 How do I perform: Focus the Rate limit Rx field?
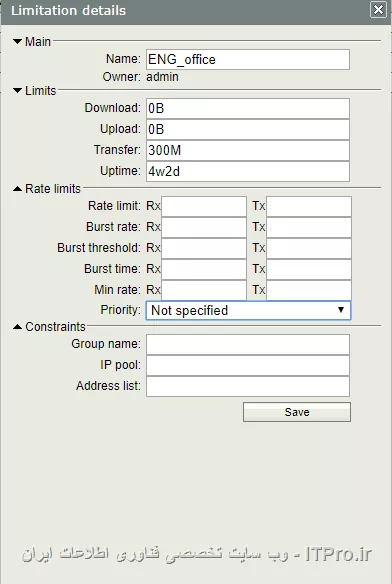204,206
